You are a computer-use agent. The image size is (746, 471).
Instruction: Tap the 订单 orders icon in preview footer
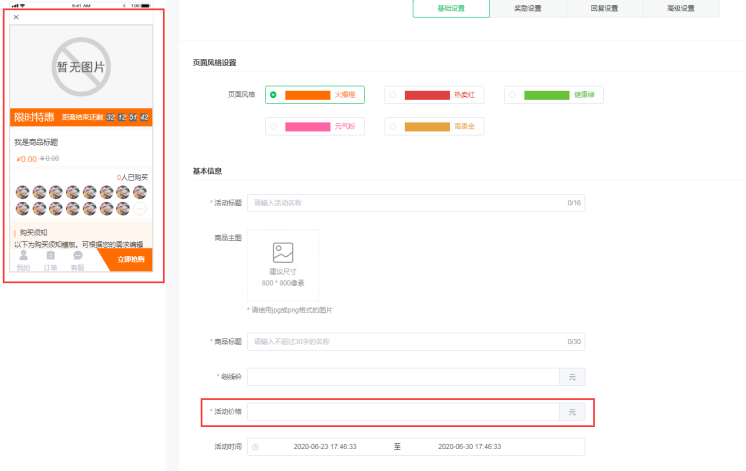[50, 255]
